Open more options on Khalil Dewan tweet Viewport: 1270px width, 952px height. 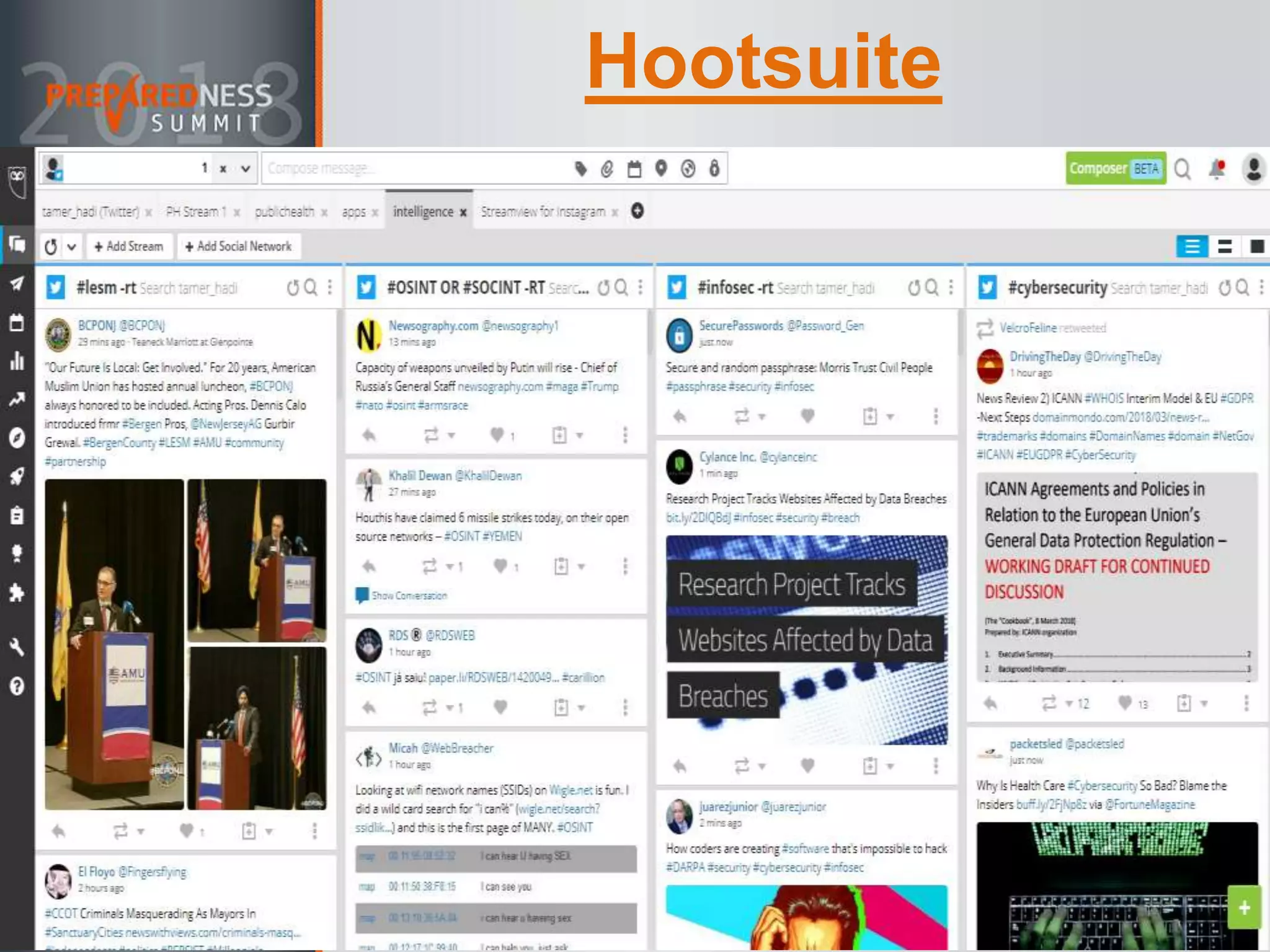(625, 566)
